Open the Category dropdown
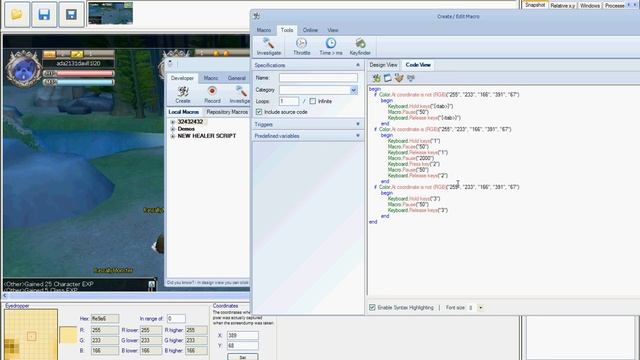This screenshot has height=360, width=640. (353, 90)
